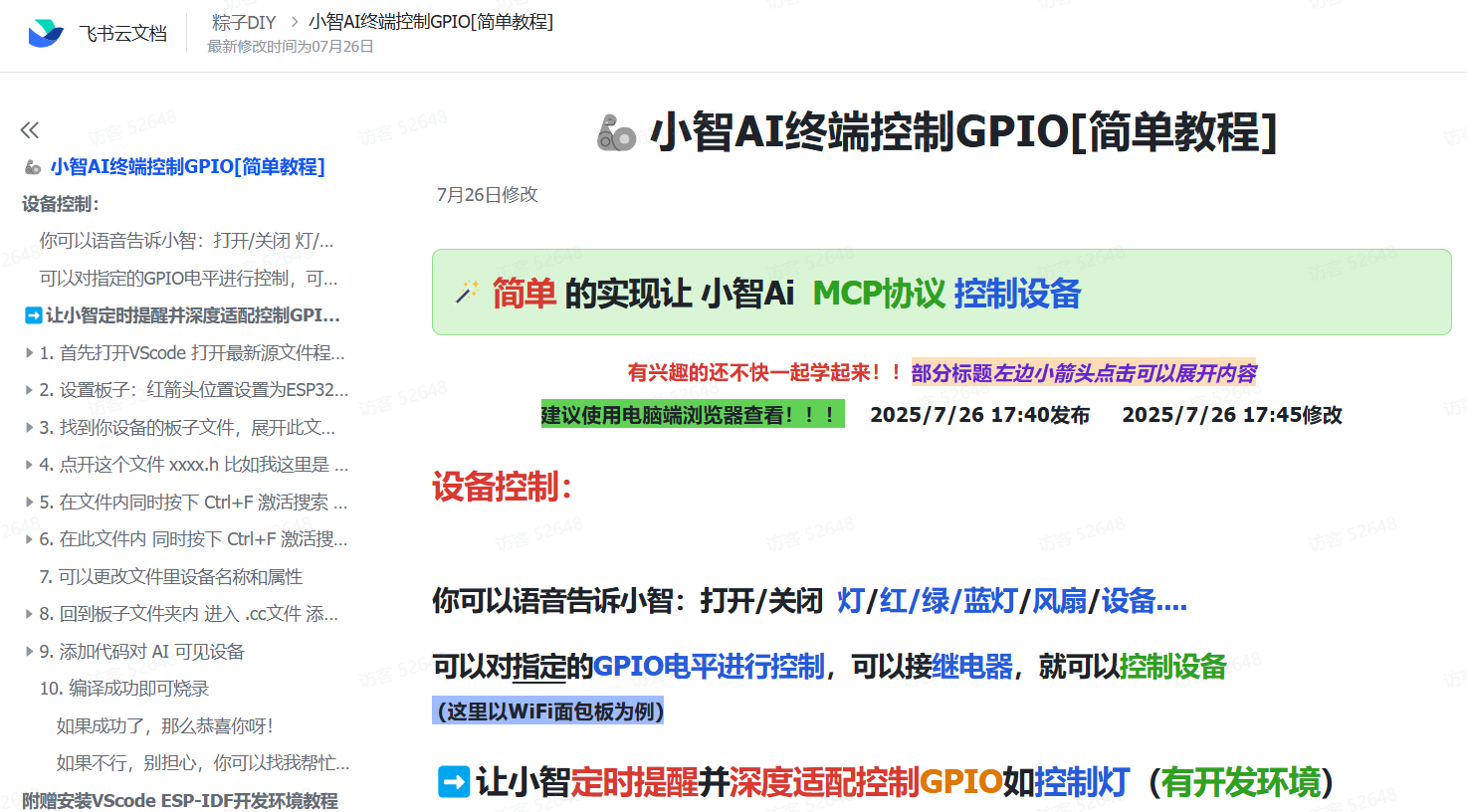Click the 最新修改时间为07月26日 header text
Screen dimensions: 1467x812
[291, 47]
